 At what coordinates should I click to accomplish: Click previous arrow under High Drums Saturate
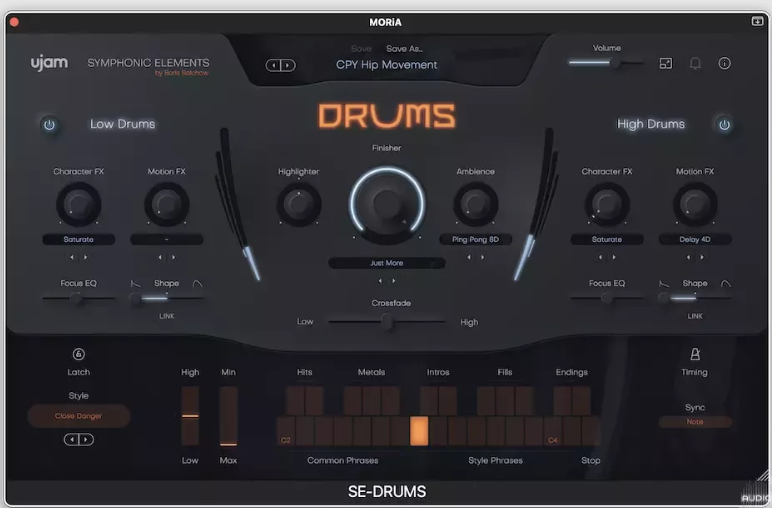[600, 257]
